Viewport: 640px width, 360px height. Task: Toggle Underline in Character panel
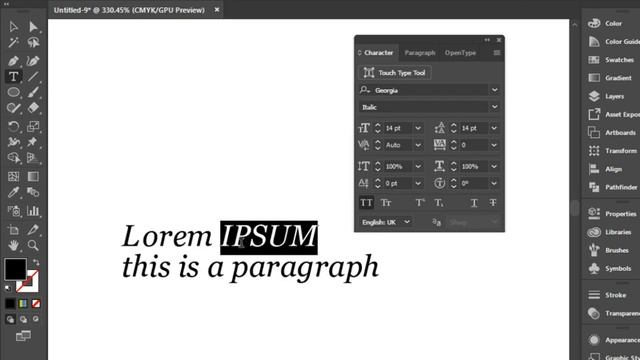pos(474,203)
